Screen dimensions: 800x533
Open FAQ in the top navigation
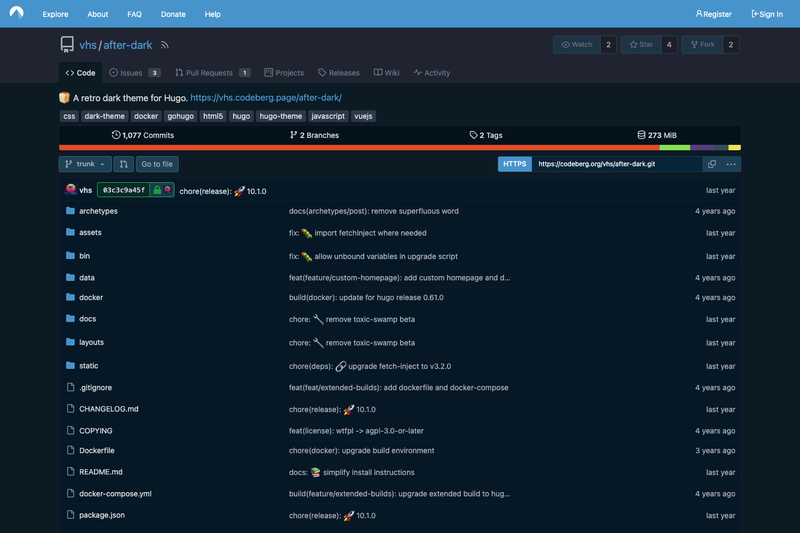[134, 14]
